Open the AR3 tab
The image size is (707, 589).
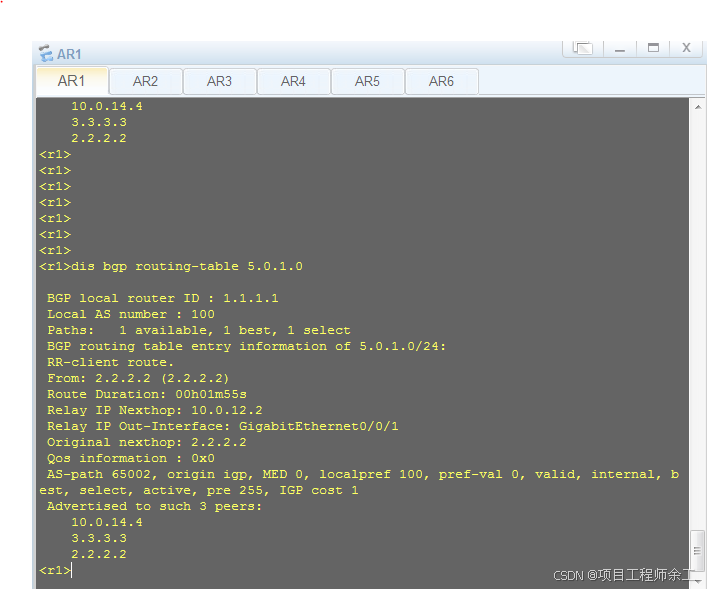220,82
